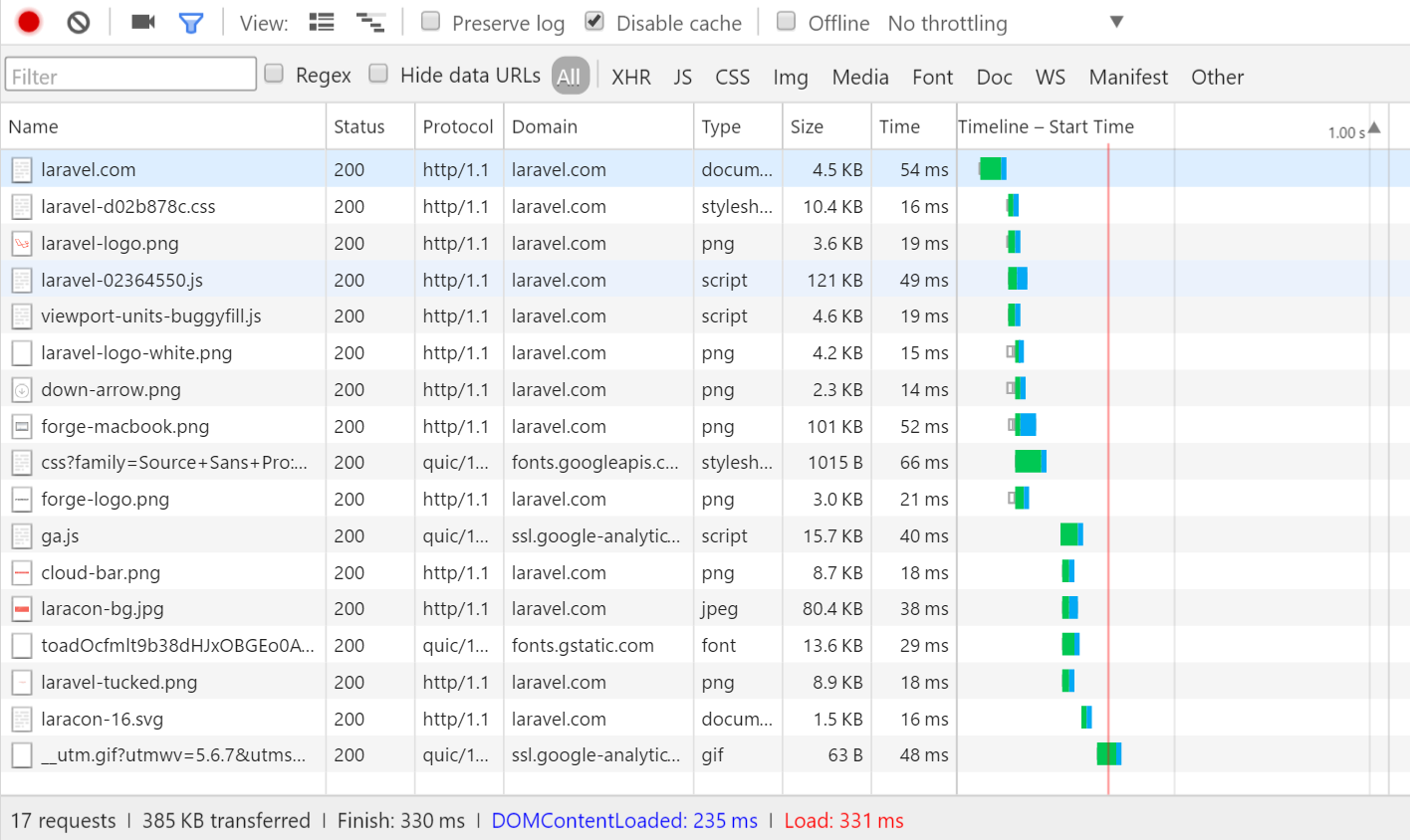Filter requests by Manifest
1410x840 pixels.
[1128, 78]
